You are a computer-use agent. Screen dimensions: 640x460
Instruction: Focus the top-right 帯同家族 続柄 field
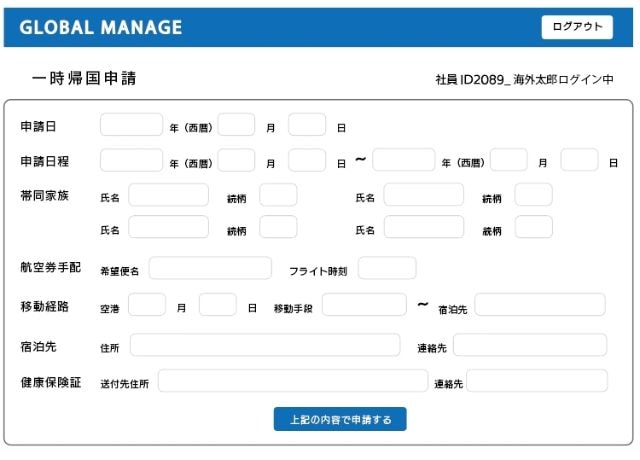tap(533, 195)
